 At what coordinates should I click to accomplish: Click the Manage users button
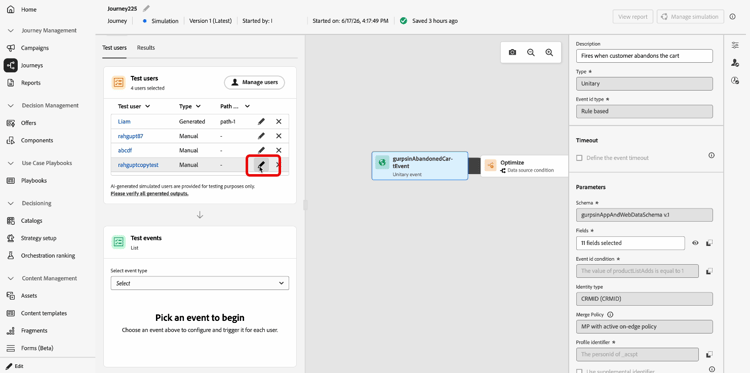click(254, 82)
